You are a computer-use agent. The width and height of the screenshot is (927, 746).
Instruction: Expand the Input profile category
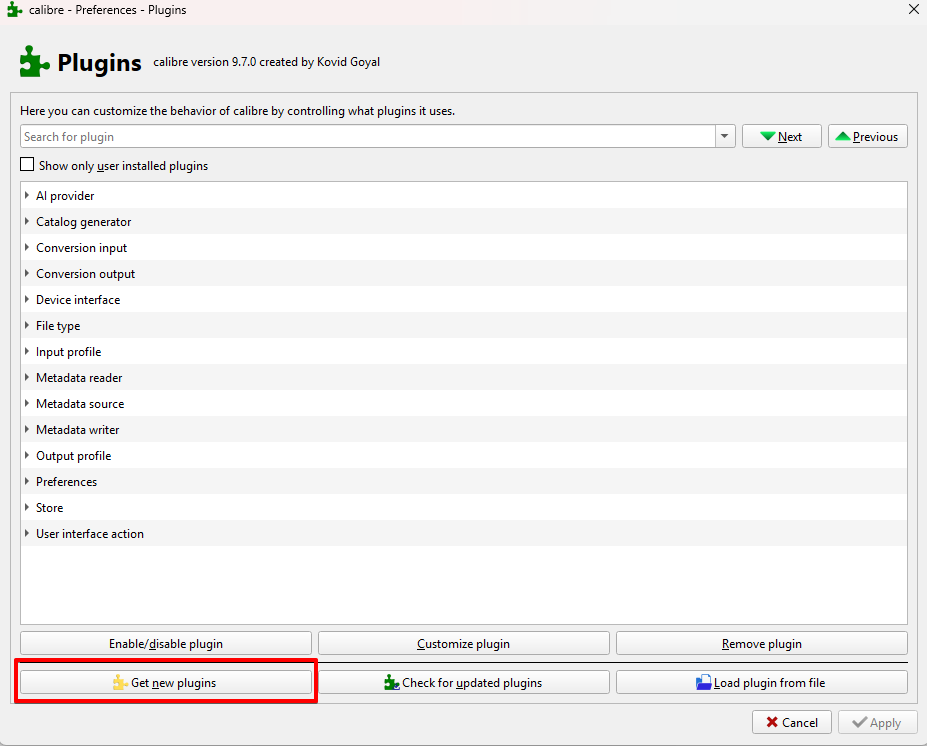click(27, 351)
